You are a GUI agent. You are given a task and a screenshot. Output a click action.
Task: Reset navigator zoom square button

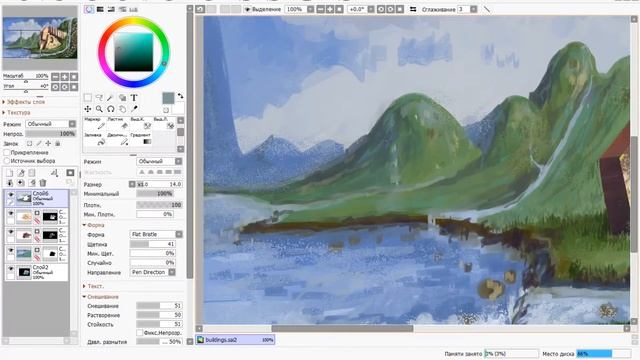tap(74, 76)
